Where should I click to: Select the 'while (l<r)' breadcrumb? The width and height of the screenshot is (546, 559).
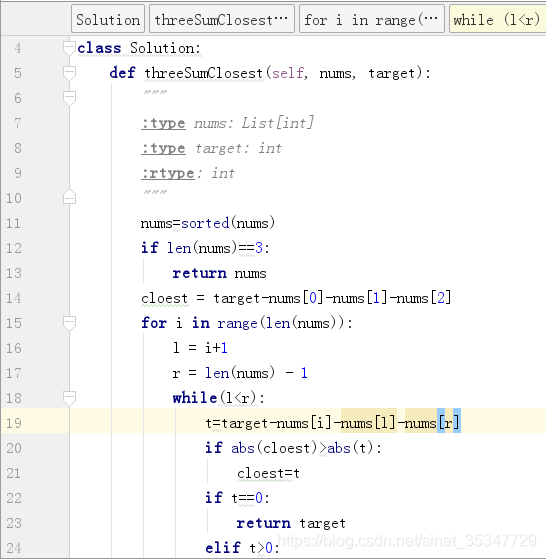click(x=497, y=19)
